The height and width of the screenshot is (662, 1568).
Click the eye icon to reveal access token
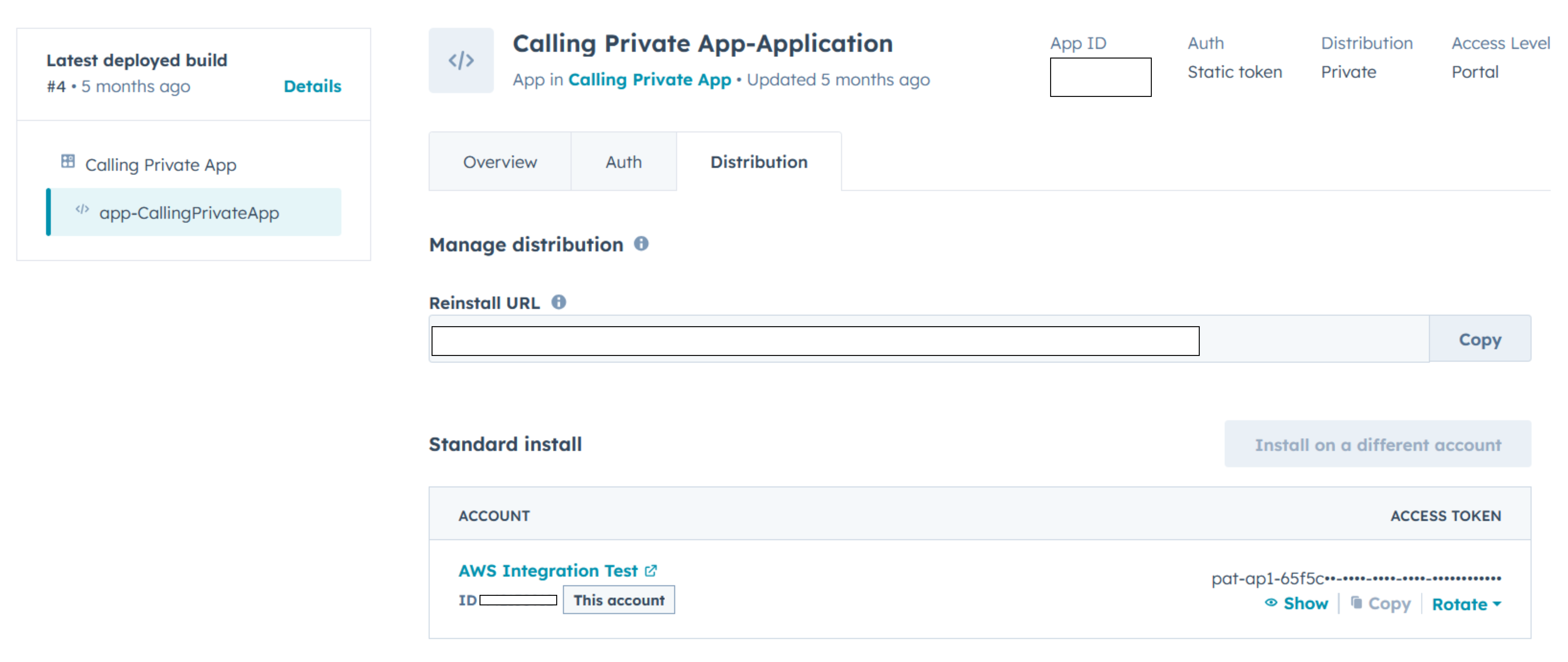(x=1270, y=602)
